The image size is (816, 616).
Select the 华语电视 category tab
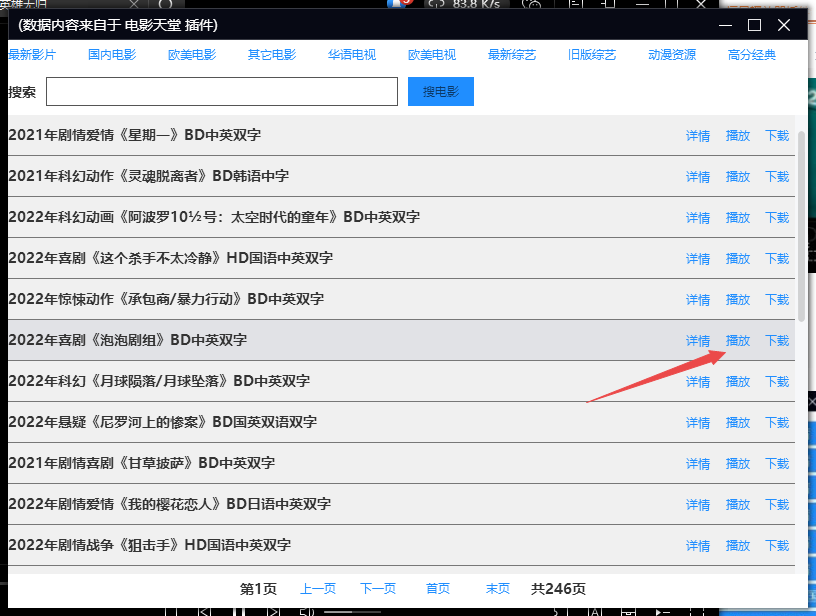coord(352,55)
